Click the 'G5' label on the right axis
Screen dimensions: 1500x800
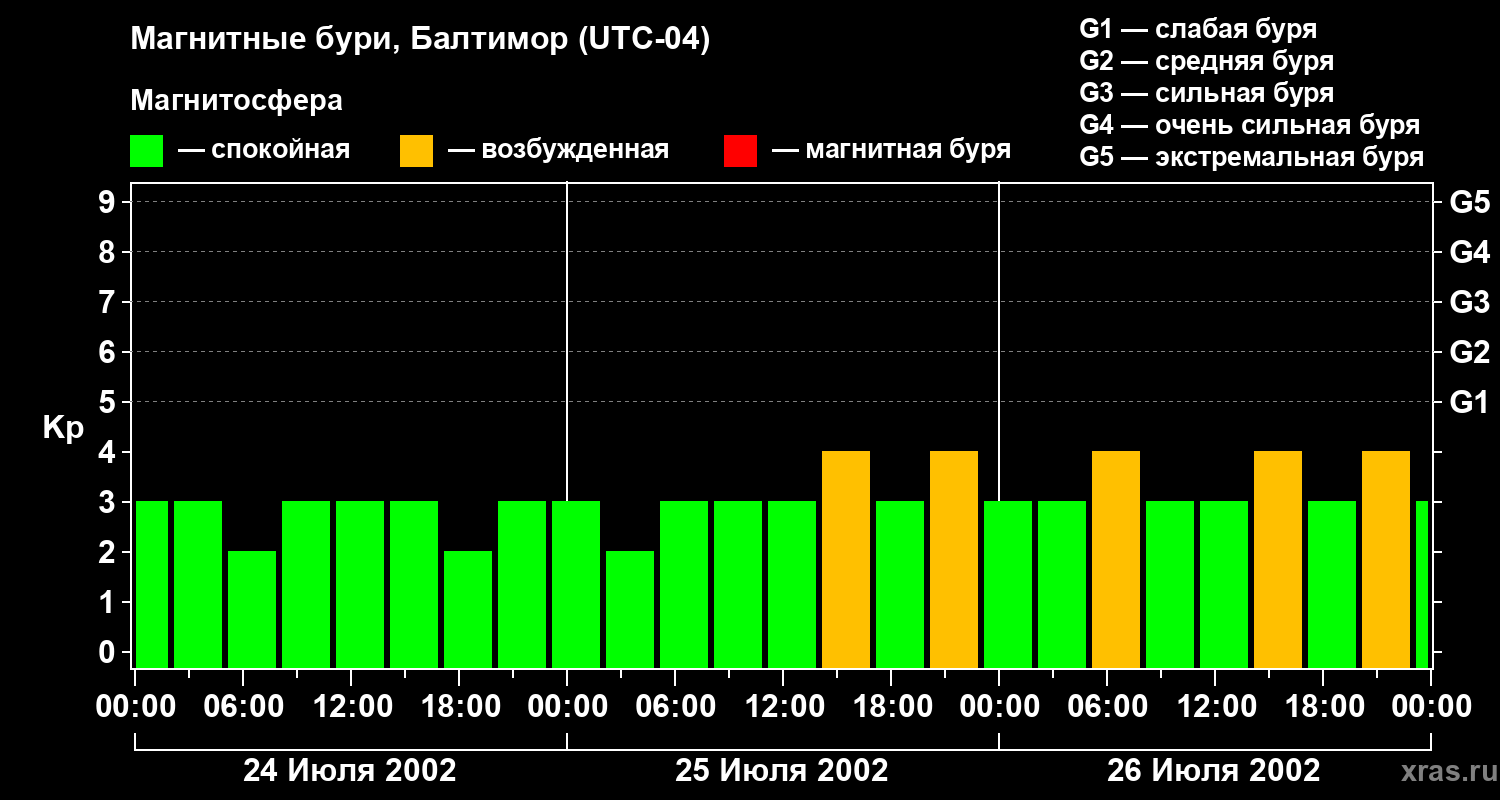[1469, 202]
